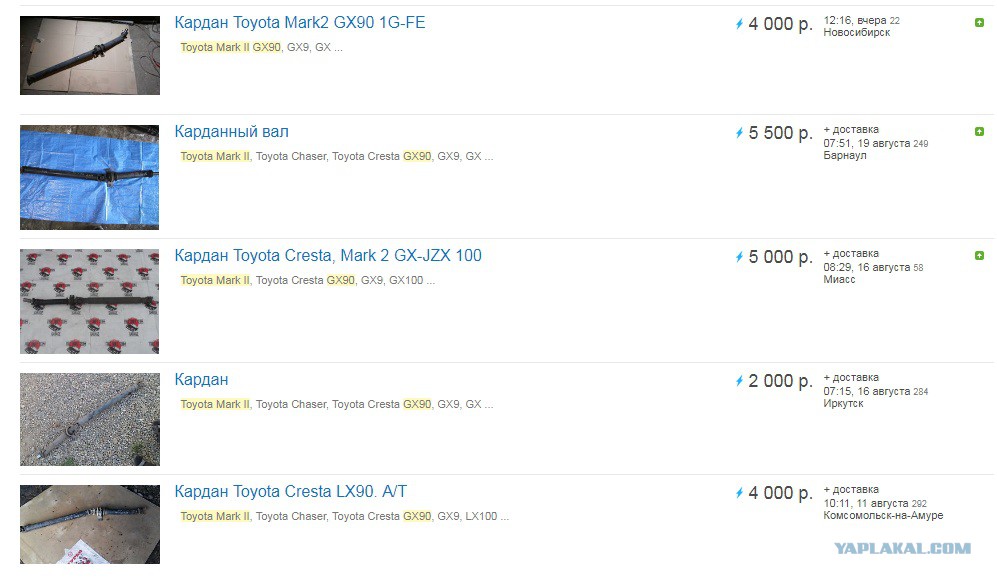Open Кардан Toyota Cresta, Mark 2 GX-JZX 100
Viewport: 997px width, 578px height.
click(x=328, y=256)
